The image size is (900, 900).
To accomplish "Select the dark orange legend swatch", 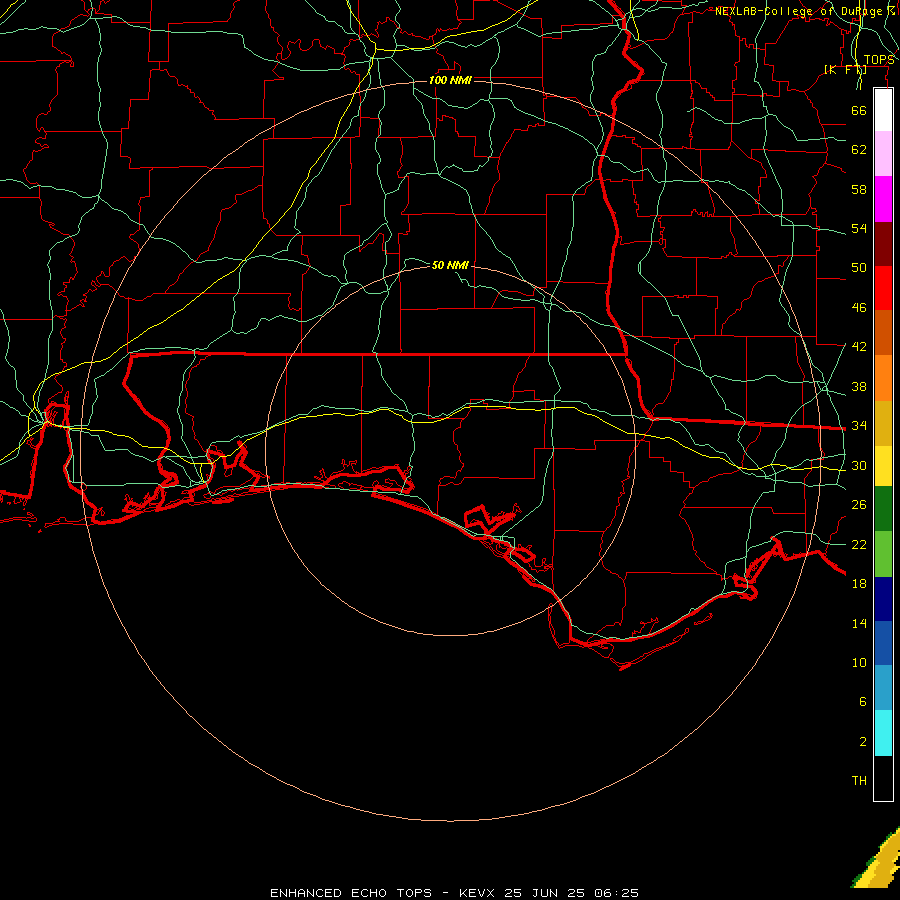I will (x=883, y=333).
